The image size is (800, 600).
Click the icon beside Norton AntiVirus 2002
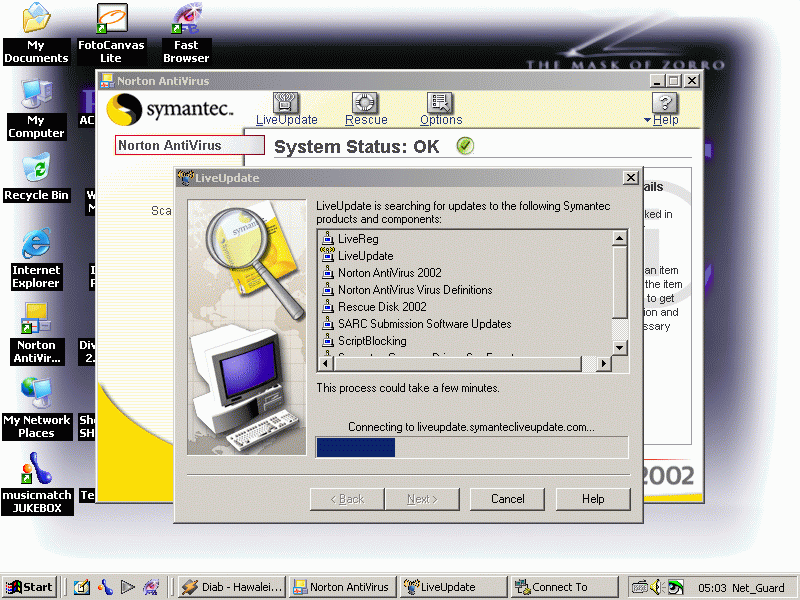pos(328,272)
